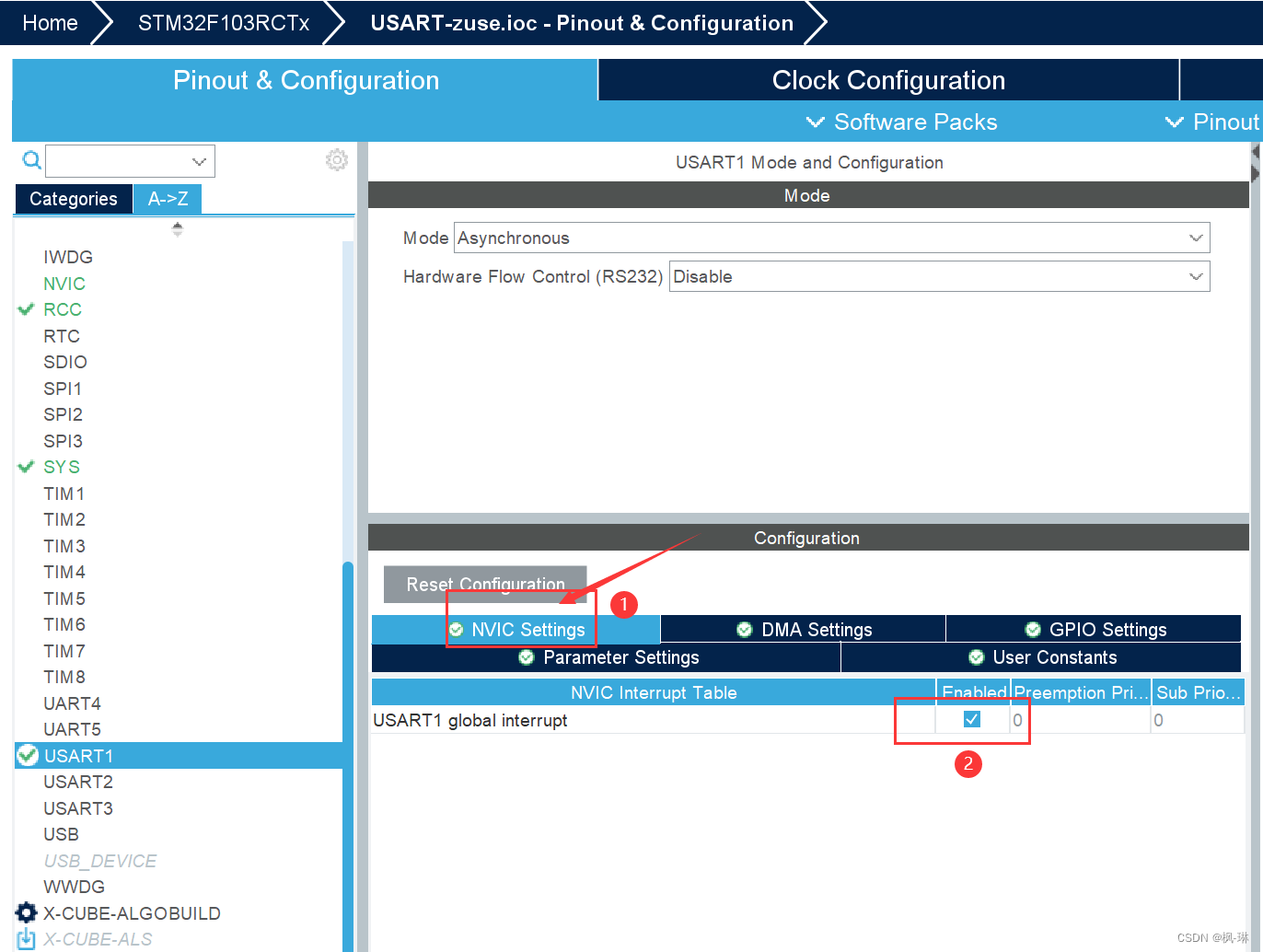The image size is (1263, 952).
Task: Select UART4 in peripheral list
Action: point(72,703)
